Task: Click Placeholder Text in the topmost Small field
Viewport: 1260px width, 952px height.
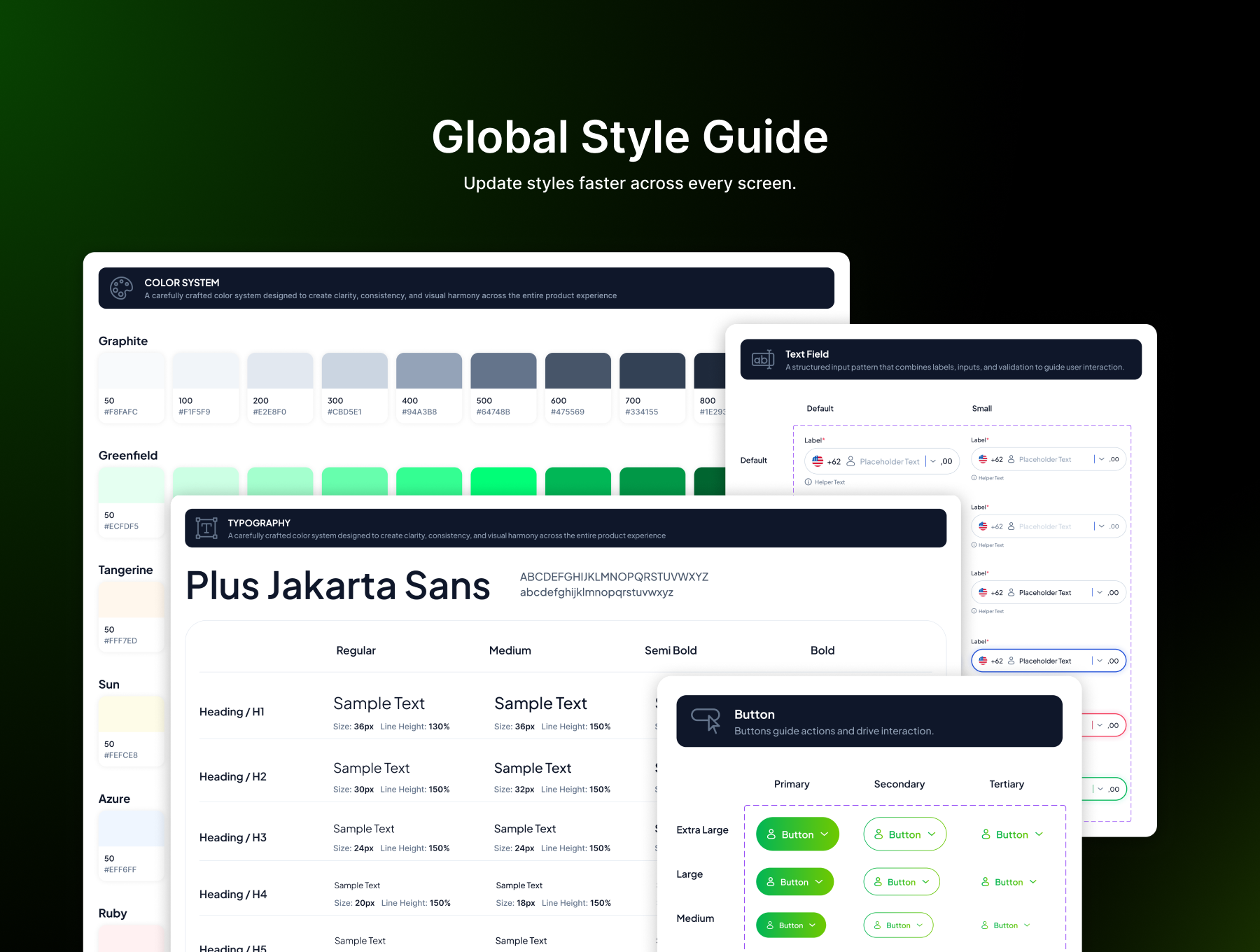Action: 1045,459
